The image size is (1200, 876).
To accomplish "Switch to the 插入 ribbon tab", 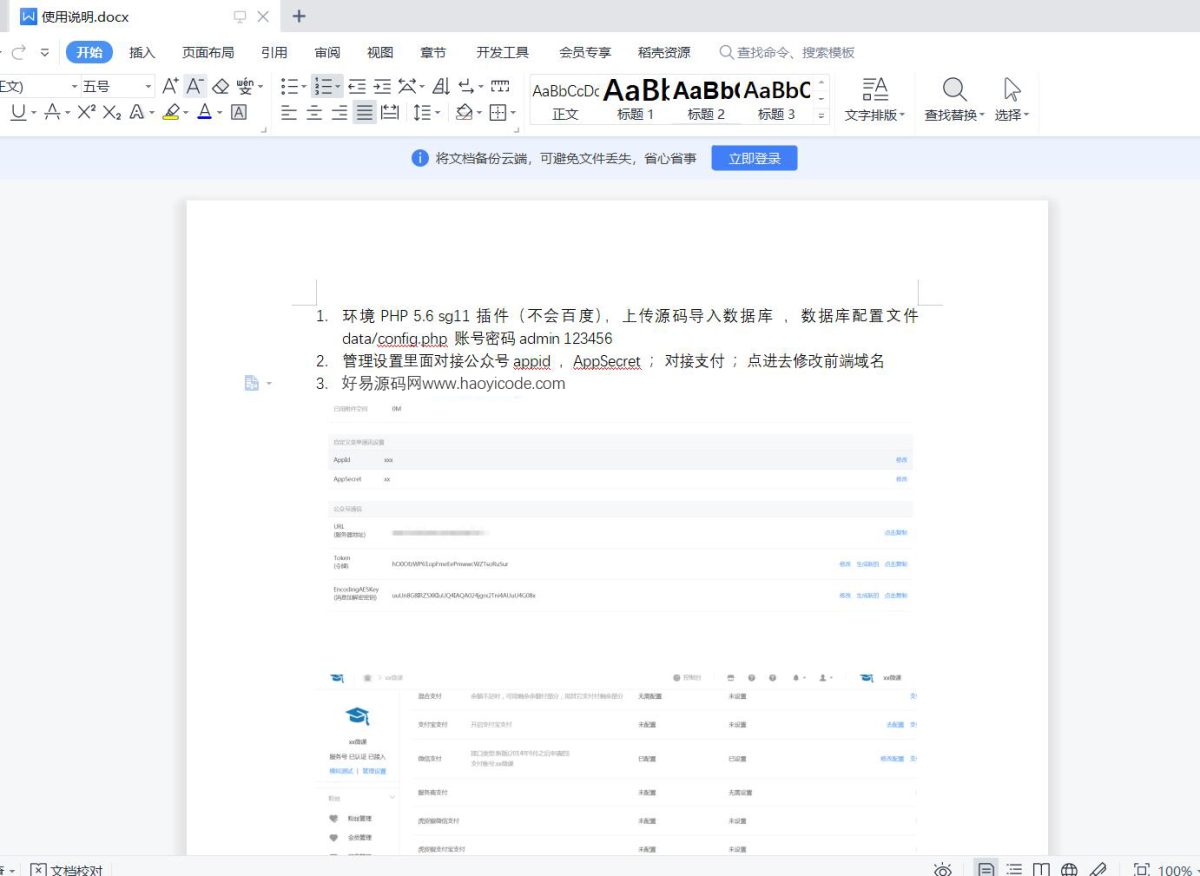I will click(142, 52).
